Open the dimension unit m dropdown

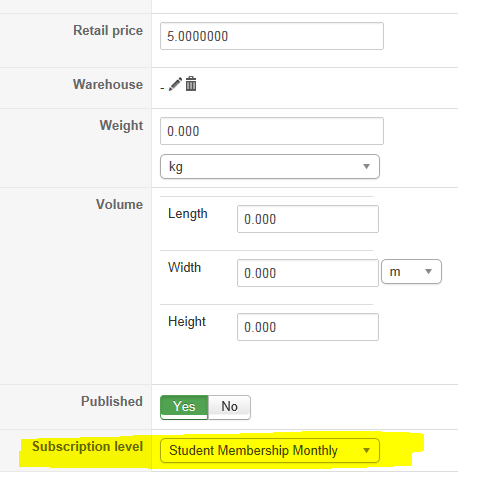tap(411, 272)
